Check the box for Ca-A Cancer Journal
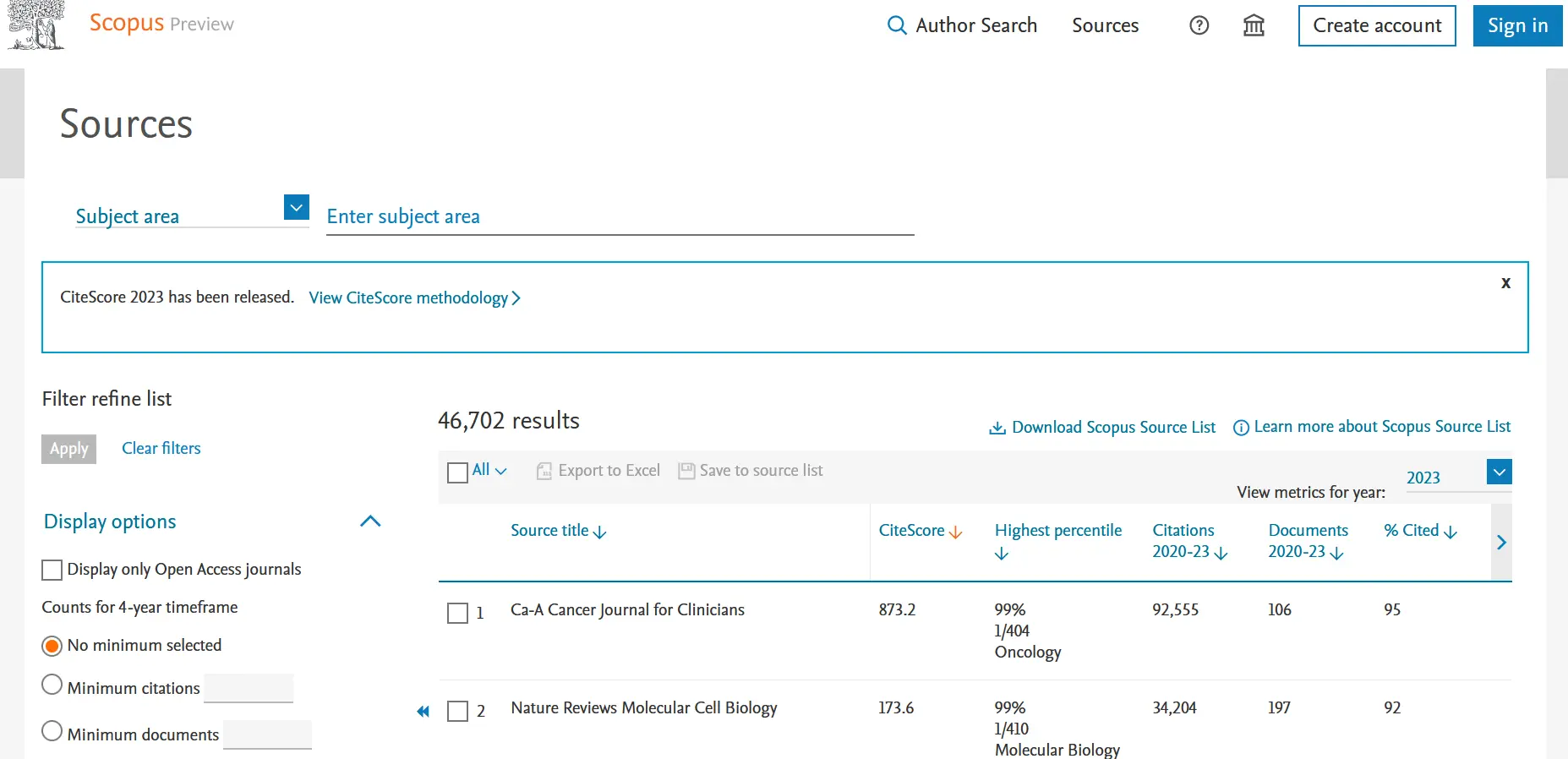Screen dimensions: 1568x759 [x=457, y=613]
